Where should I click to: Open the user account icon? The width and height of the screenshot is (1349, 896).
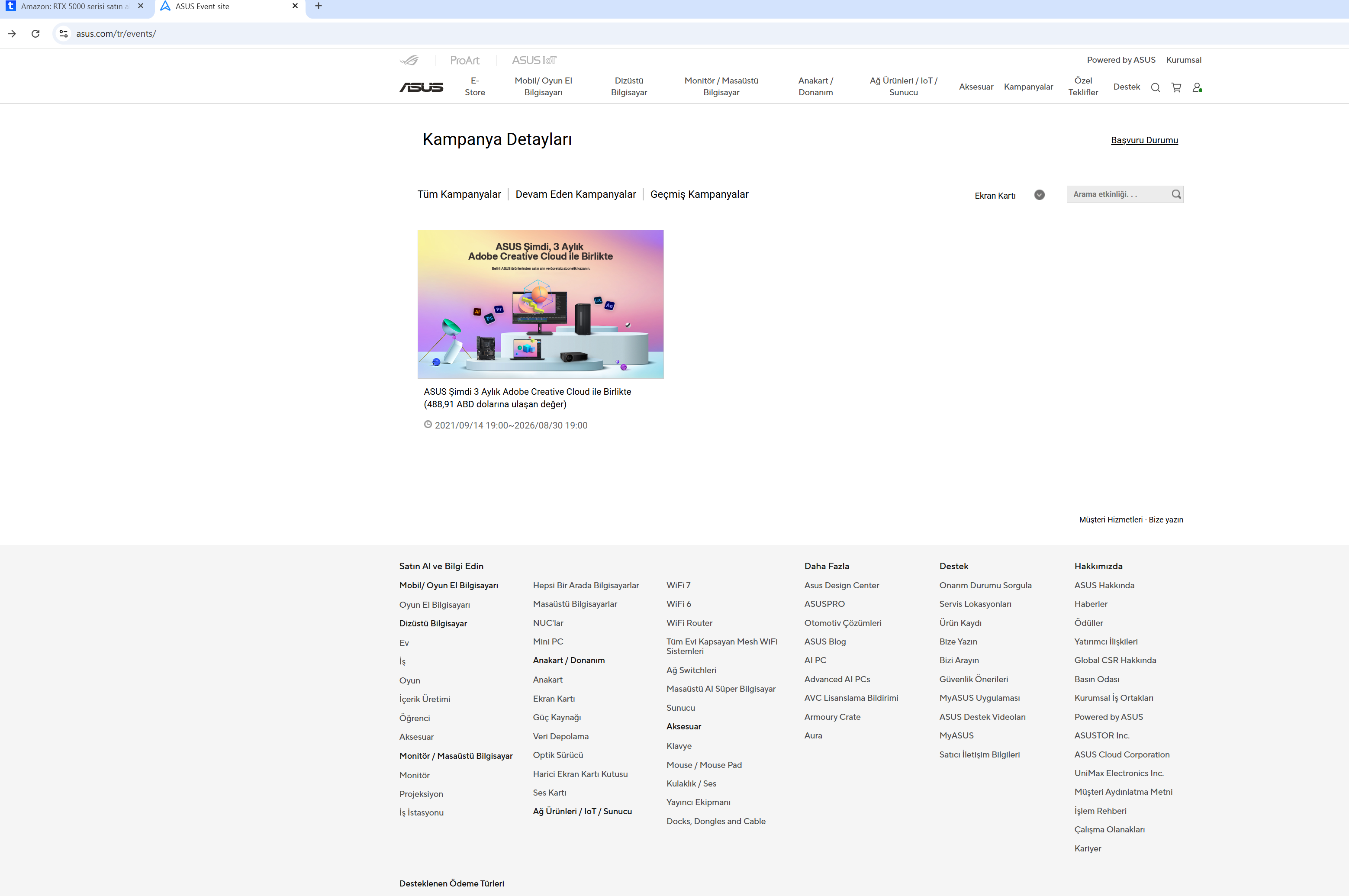pyautogui.click(x=1197, y=87)
